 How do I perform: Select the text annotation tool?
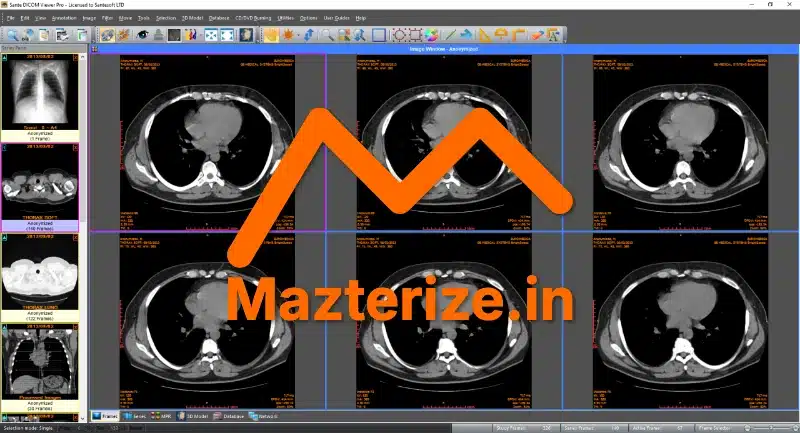tap(554, 35)
